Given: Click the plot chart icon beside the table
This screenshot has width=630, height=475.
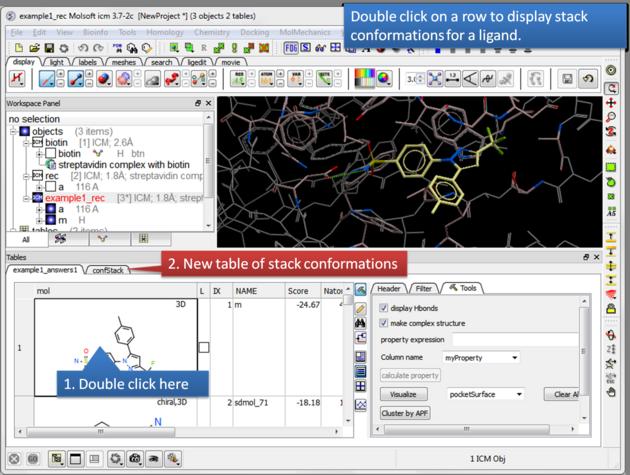Looking at the screenshot, I should (x=361, y=404).
